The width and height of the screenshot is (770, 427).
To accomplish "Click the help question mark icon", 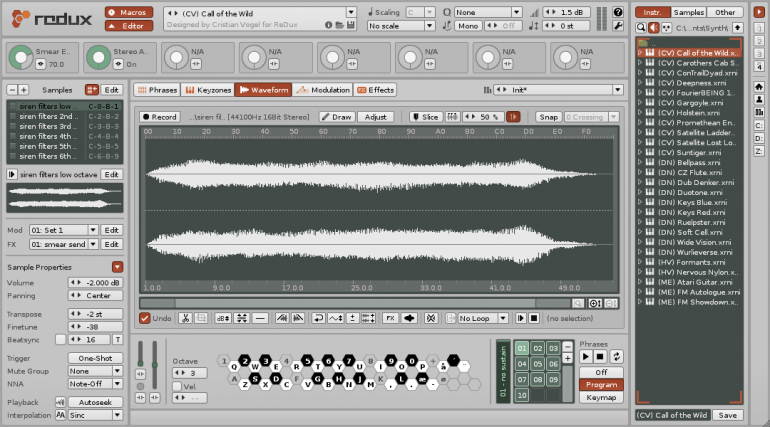I will pyautogui.click(x=619, y=11).
